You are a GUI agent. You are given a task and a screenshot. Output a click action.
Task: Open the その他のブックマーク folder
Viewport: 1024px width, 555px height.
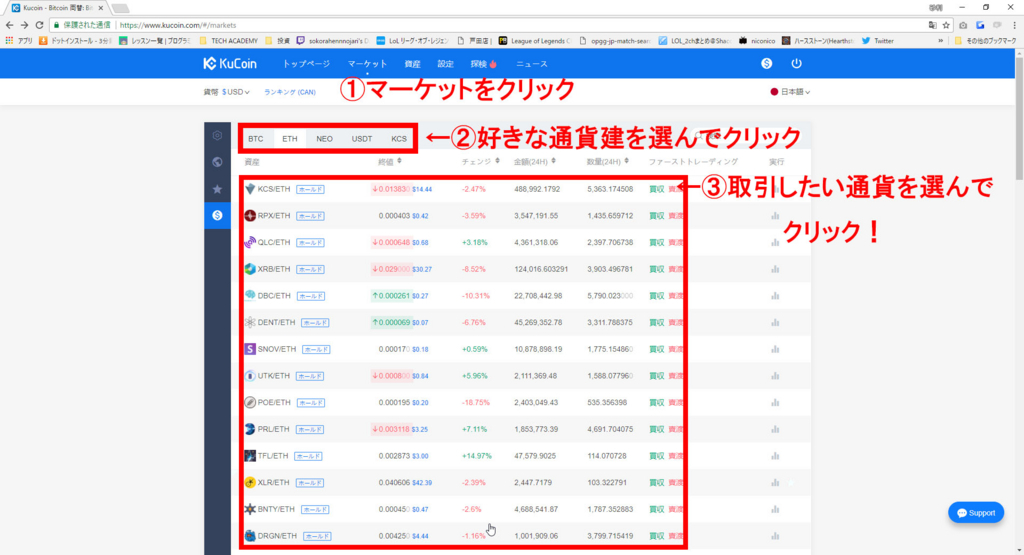click(x=985, y=40)
